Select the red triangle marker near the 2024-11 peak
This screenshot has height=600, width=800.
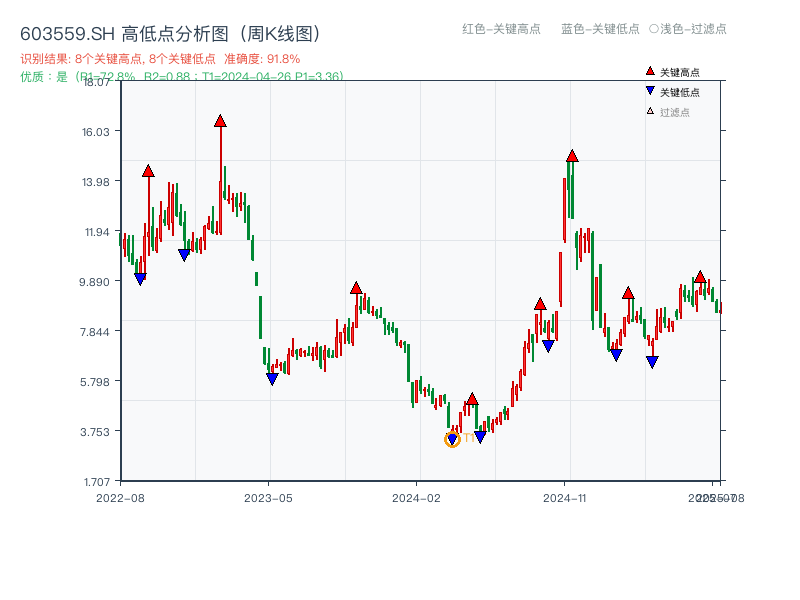click(x=572, y=155)
